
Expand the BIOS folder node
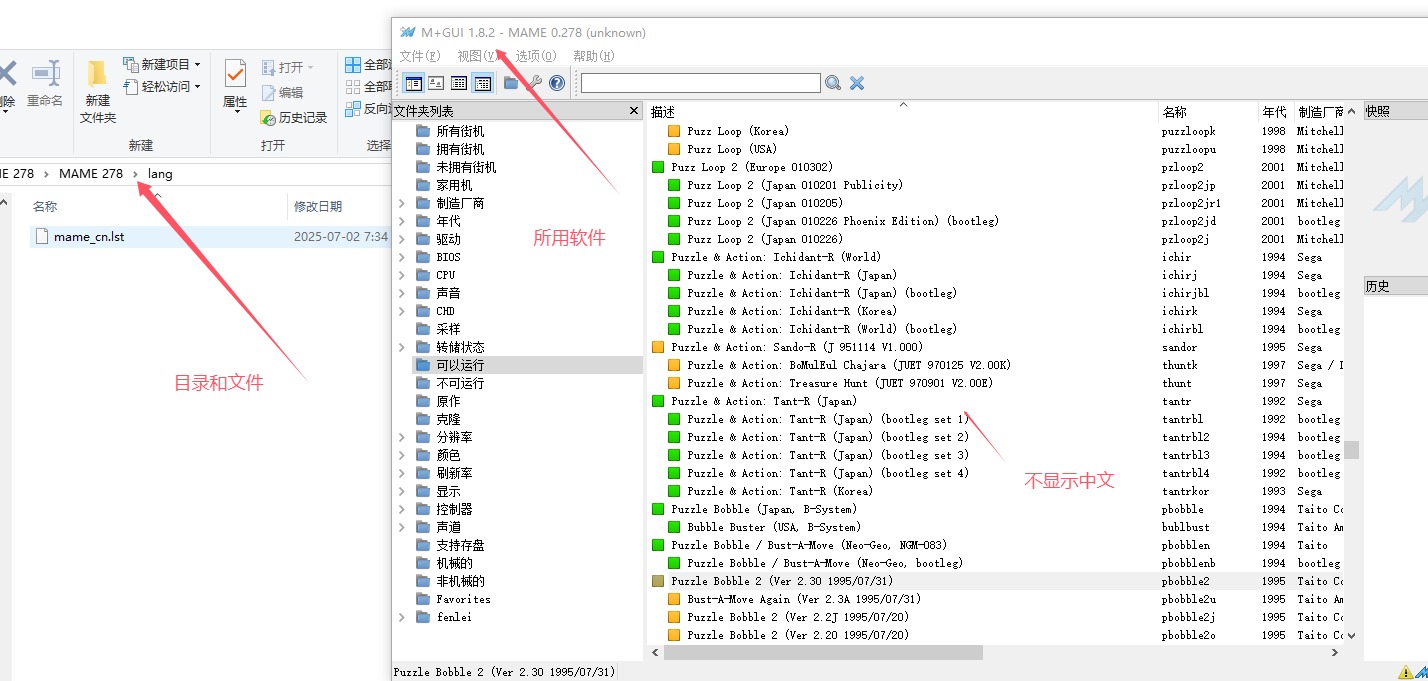pyautogui.click(x=402, y=257)
